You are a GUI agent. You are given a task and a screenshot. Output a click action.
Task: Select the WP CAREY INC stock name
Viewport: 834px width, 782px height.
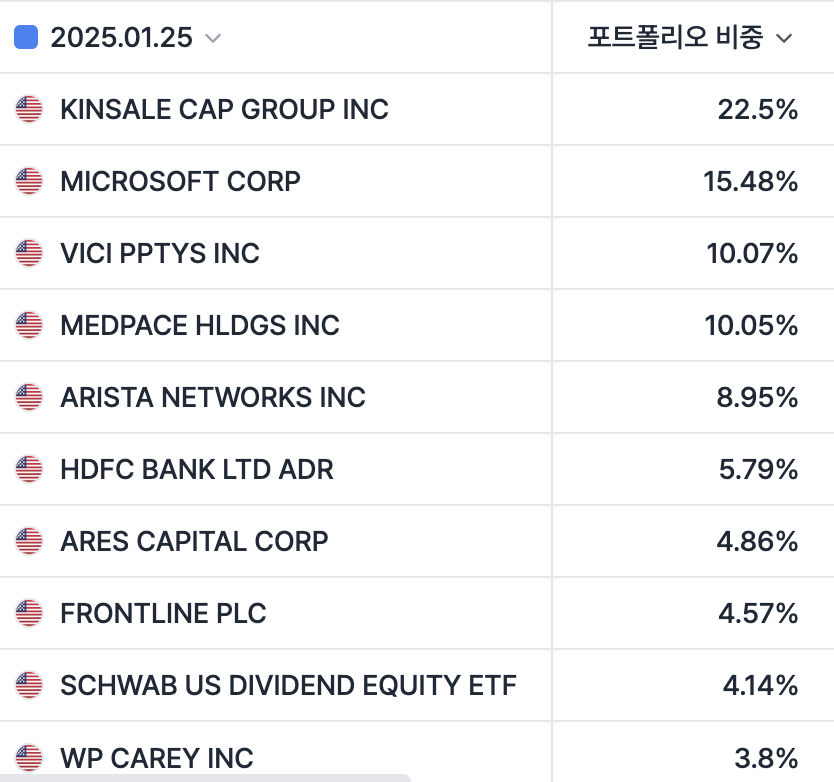pyautogui.click(x=156, y=757)
